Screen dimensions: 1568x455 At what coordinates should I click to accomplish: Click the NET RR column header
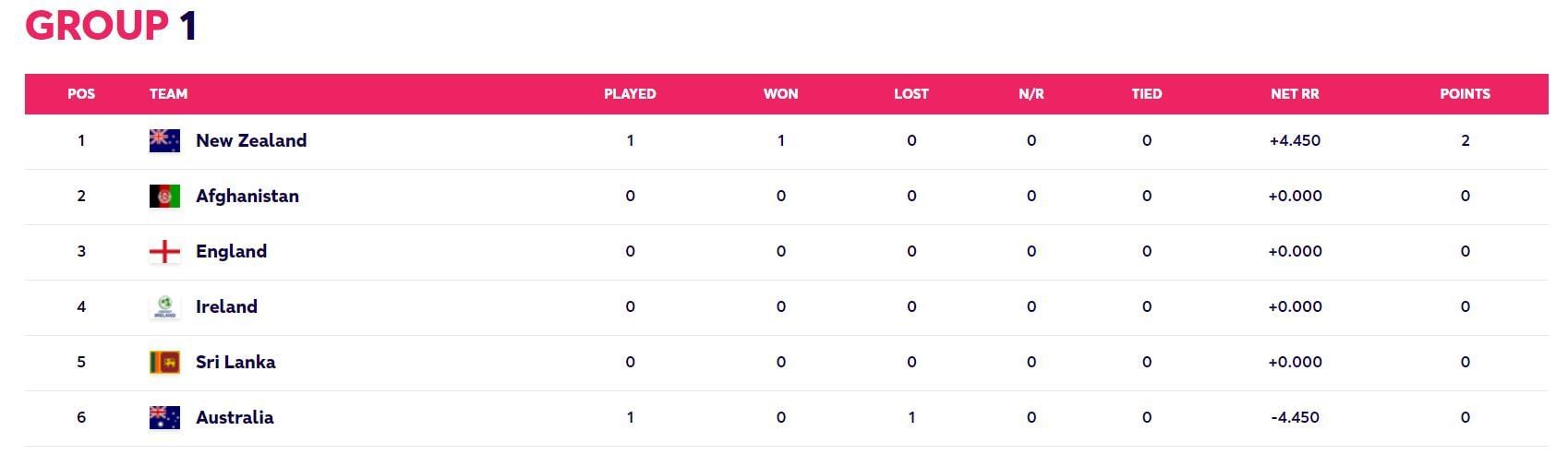point(1295,94)
